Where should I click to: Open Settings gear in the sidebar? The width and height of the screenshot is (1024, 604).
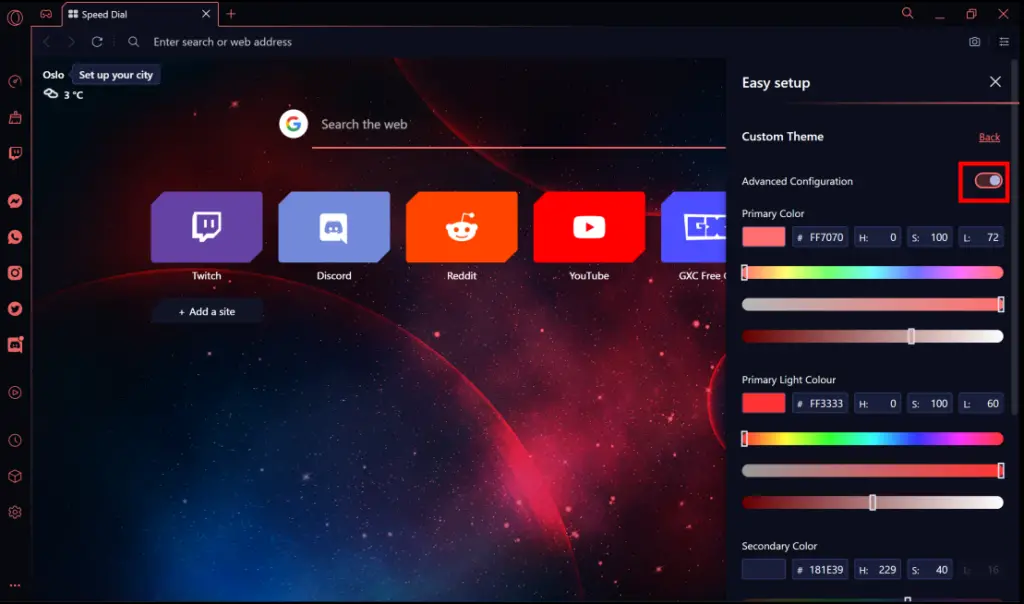(x=15, y=513)
